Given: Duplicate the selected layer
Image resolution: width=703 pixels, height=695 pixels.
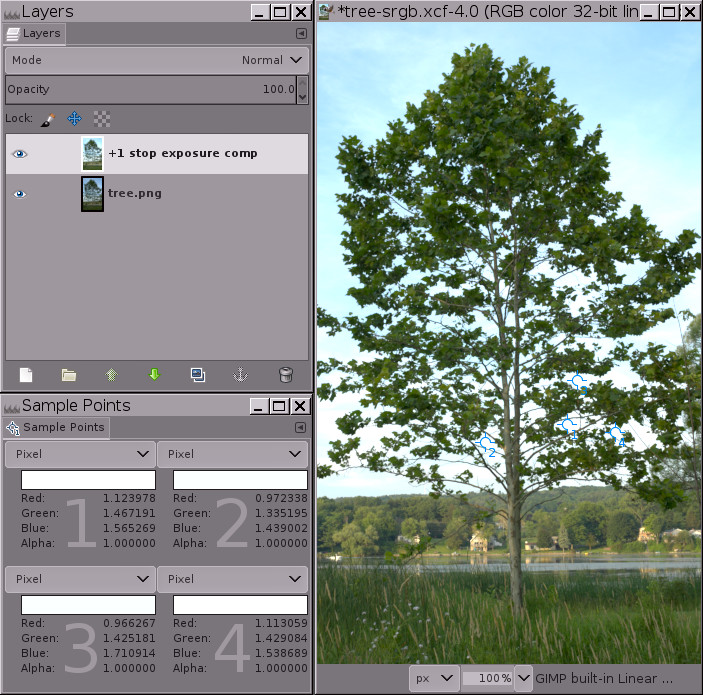Looking at the screenshot, I should pos(198,375).
